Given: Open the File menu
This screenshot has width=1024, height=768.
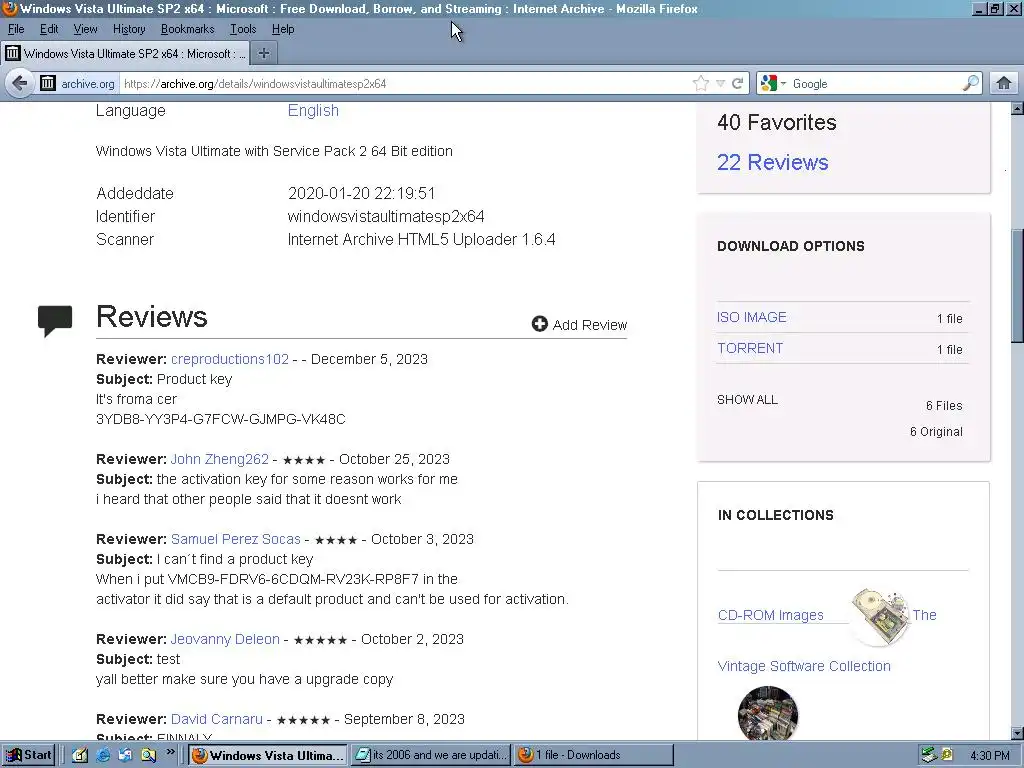Looking at the screenshot, I should 16,29.
